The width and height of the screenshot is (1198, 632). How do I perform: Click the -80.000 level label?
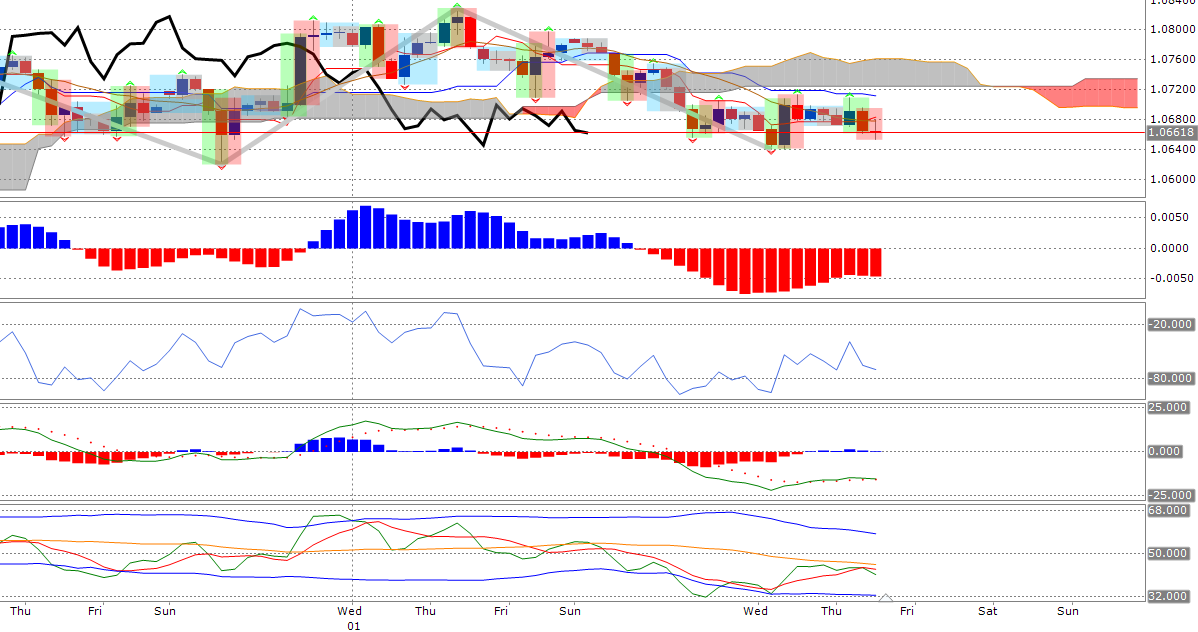pos(1171,378)
